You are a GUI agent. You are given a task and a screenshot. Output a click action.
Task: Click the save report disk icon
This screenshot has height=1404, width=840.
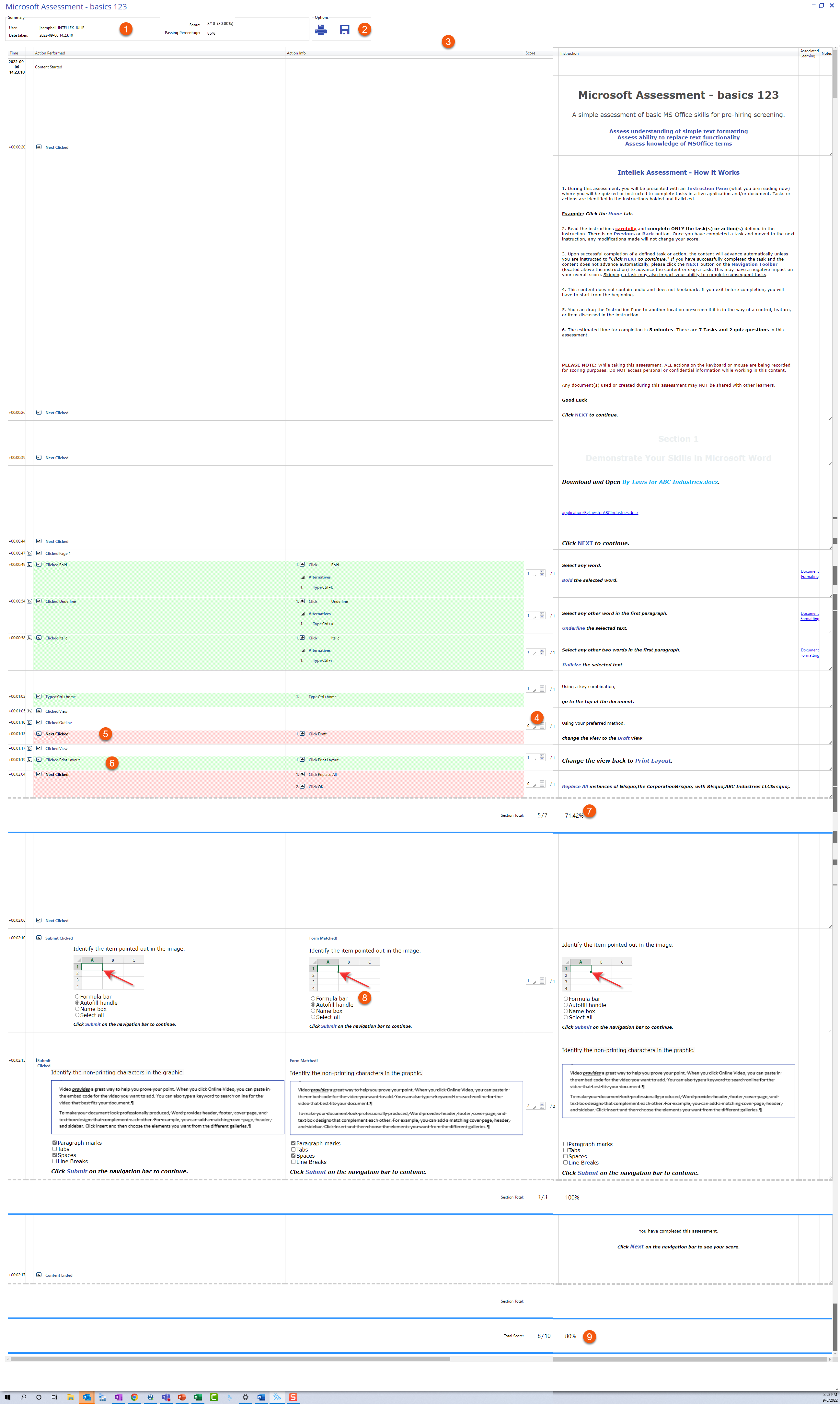[x=344, y=30]
